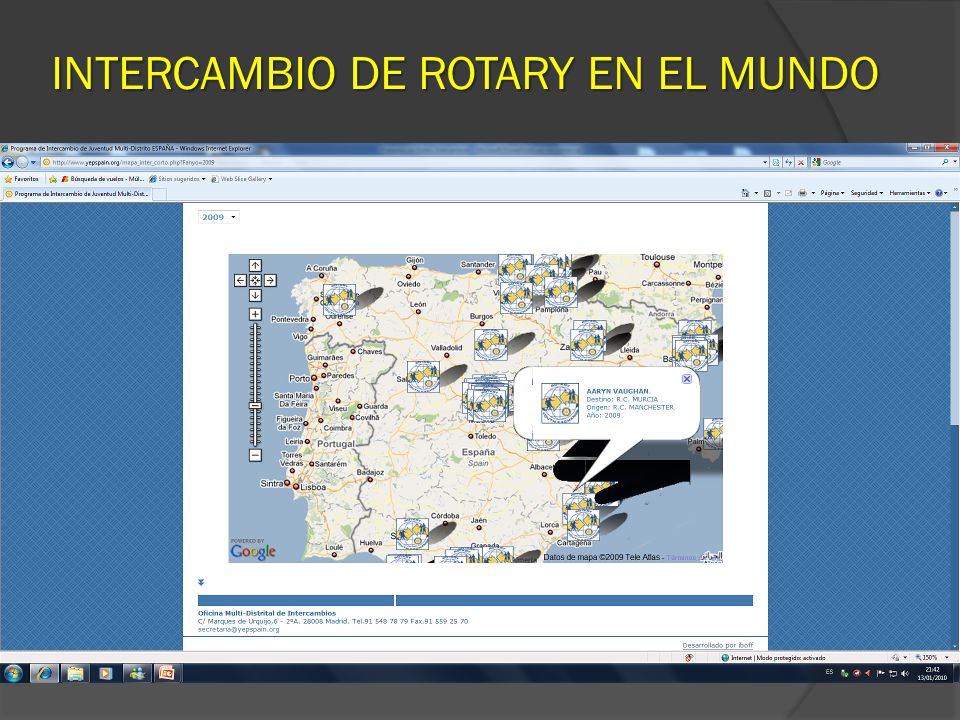The height and width of the screenshot is (720, 960).
Task: Open the recent pages dropdown beside Forward
Action: pyautogui.click(x=33, y=162)
